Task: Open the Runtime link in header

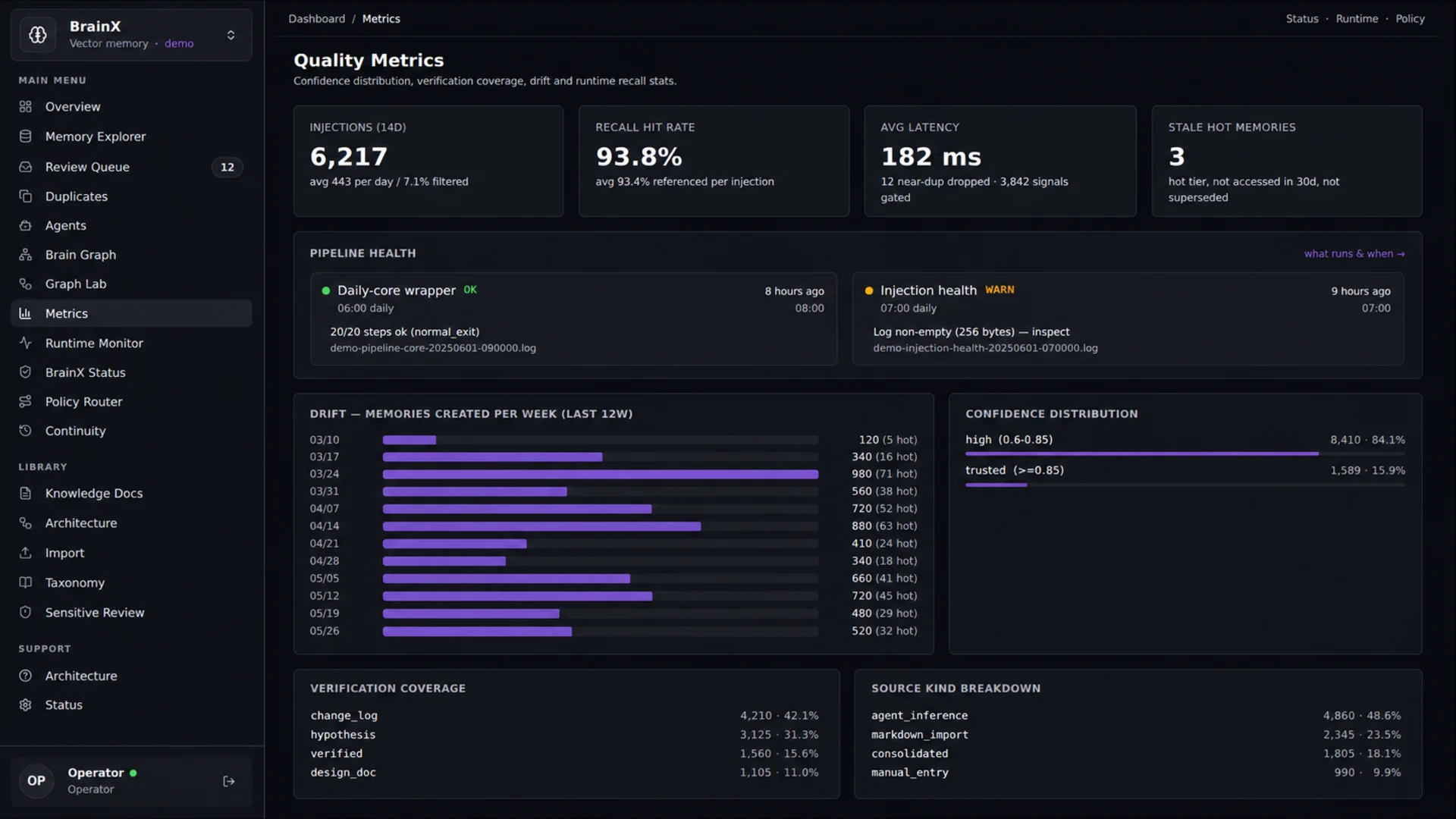Action: point(1357,19)
